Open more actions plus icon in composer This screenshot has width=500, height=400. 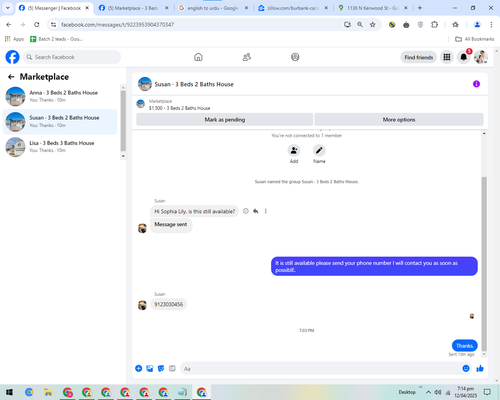pyautogui.click(x=139, y=368)
